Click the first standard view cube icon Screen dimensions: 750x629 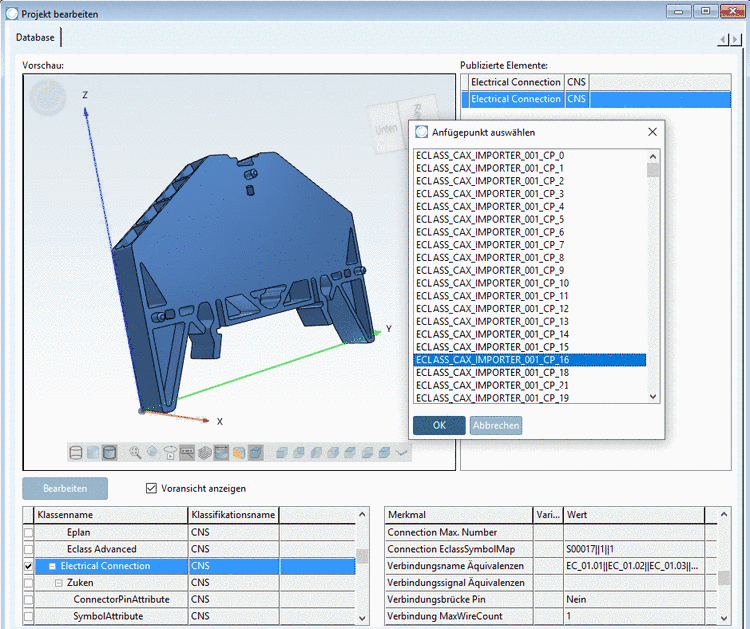(x=283, y=453)
